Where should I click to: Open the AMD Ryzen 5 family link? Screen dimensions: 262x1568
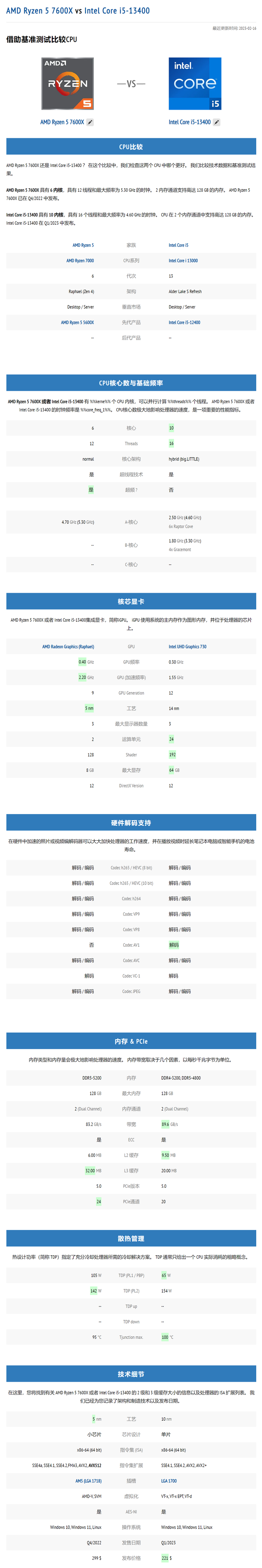pyautogui.click(x=83, y=245)
